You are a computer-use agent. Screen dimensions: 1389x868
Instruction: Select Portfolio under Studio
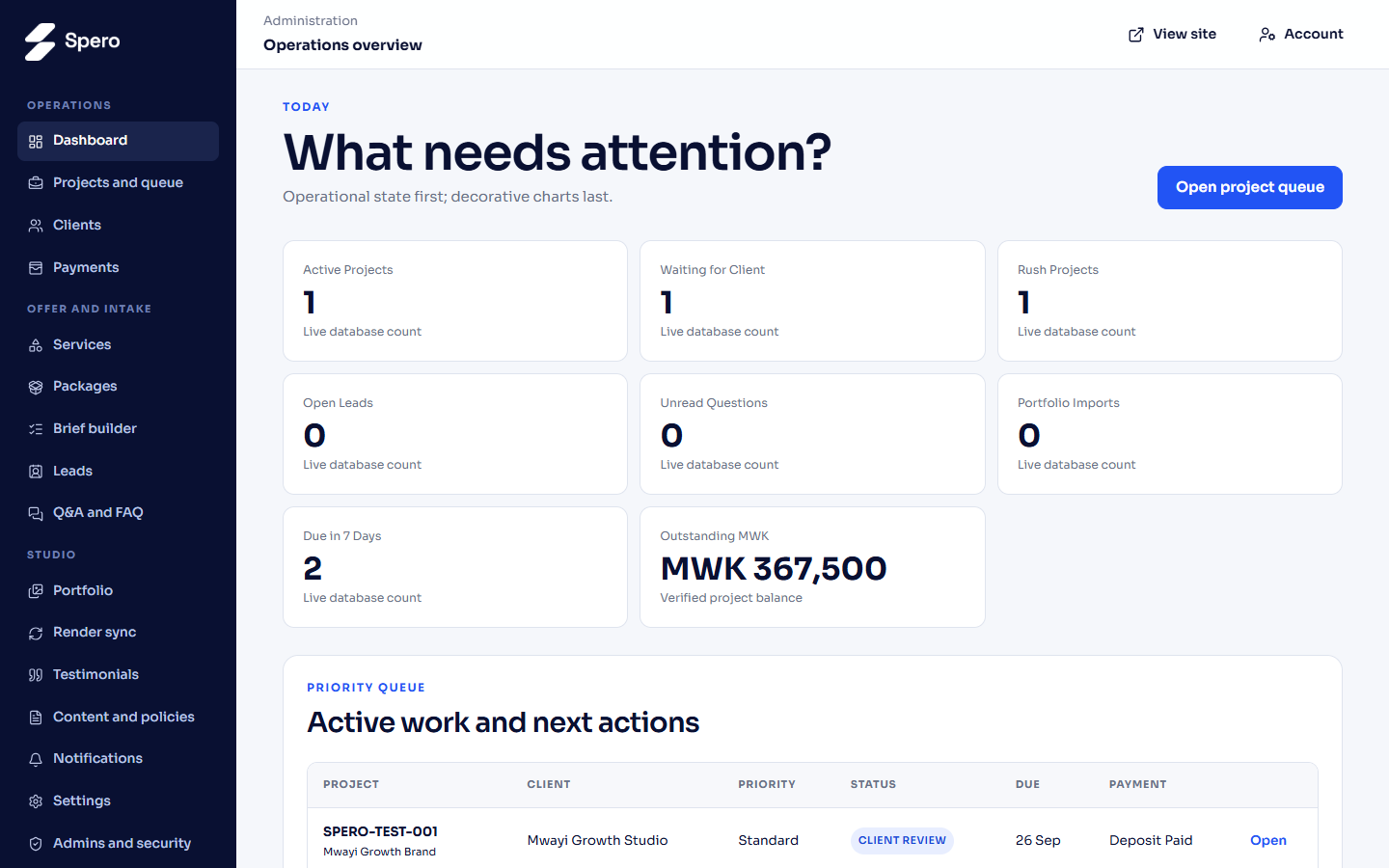pos(118,591)
